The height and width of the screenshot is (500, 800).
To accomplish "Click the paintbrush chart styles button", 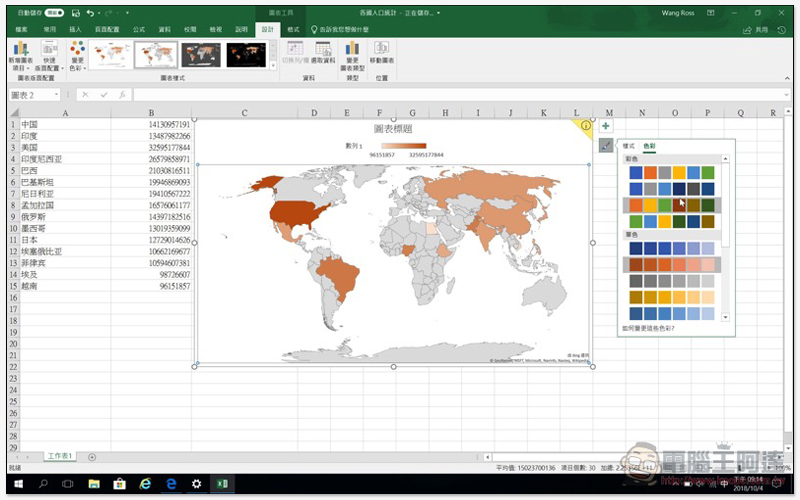I will tap(605, 146).
